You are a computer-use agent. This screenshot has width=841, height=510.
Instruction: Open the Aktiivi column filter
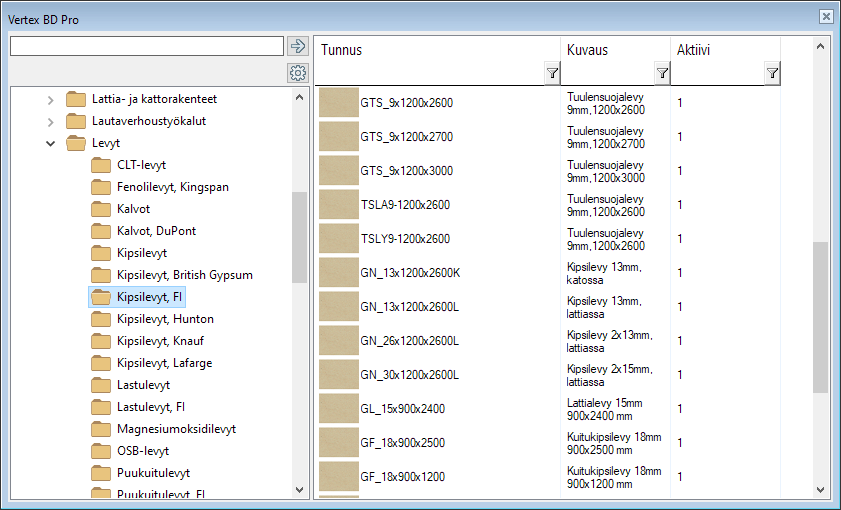(771, 73)
